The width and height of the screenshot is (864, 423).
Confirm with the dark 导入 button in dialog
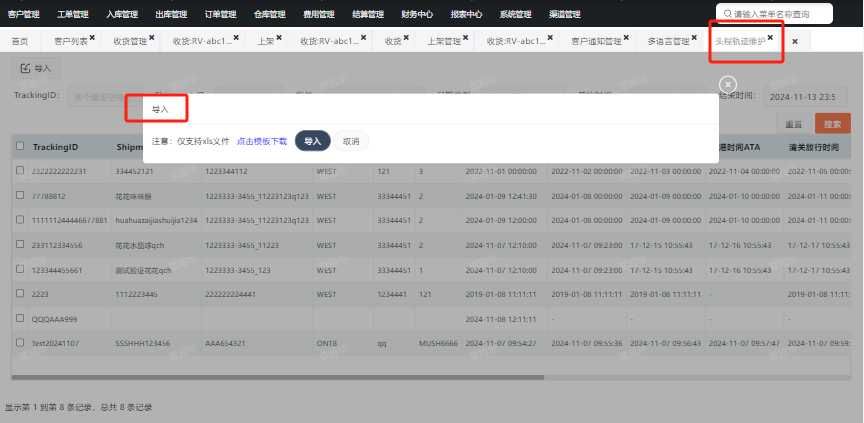click(312, 141)
